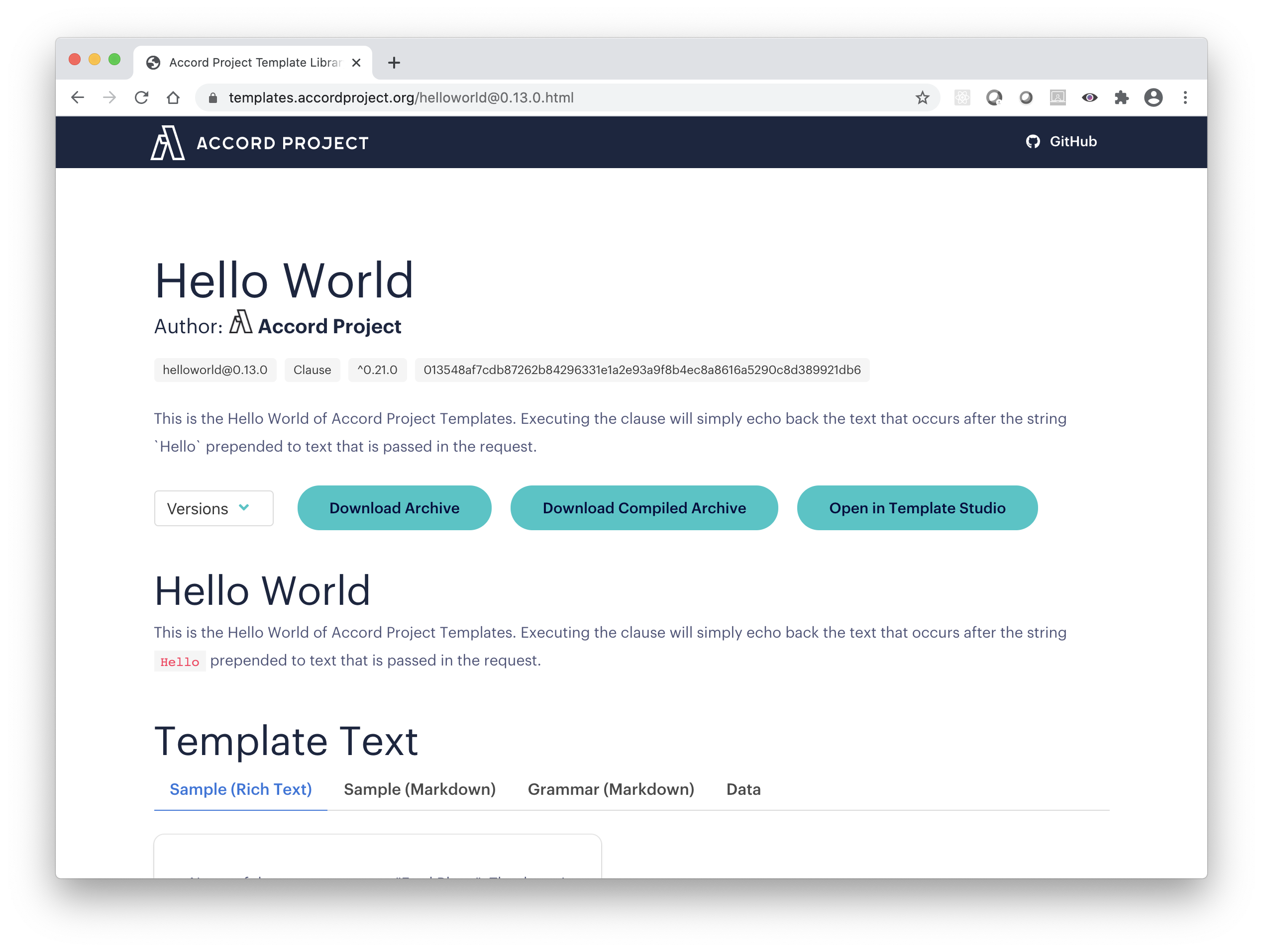Expand the Versions dropdown
This screenshot has width=1263, height=952.
213,508
